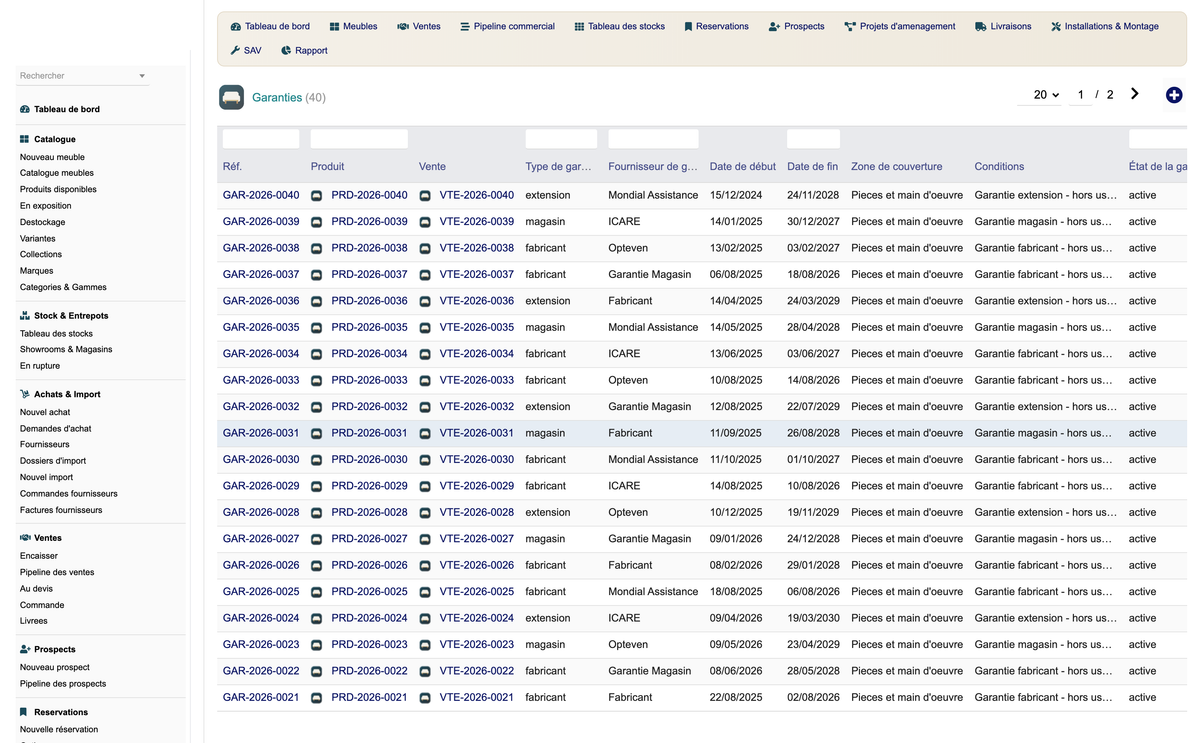Click the Garanties module couch icon
The height and width of the screenshot is (743, 1200).
232,97
